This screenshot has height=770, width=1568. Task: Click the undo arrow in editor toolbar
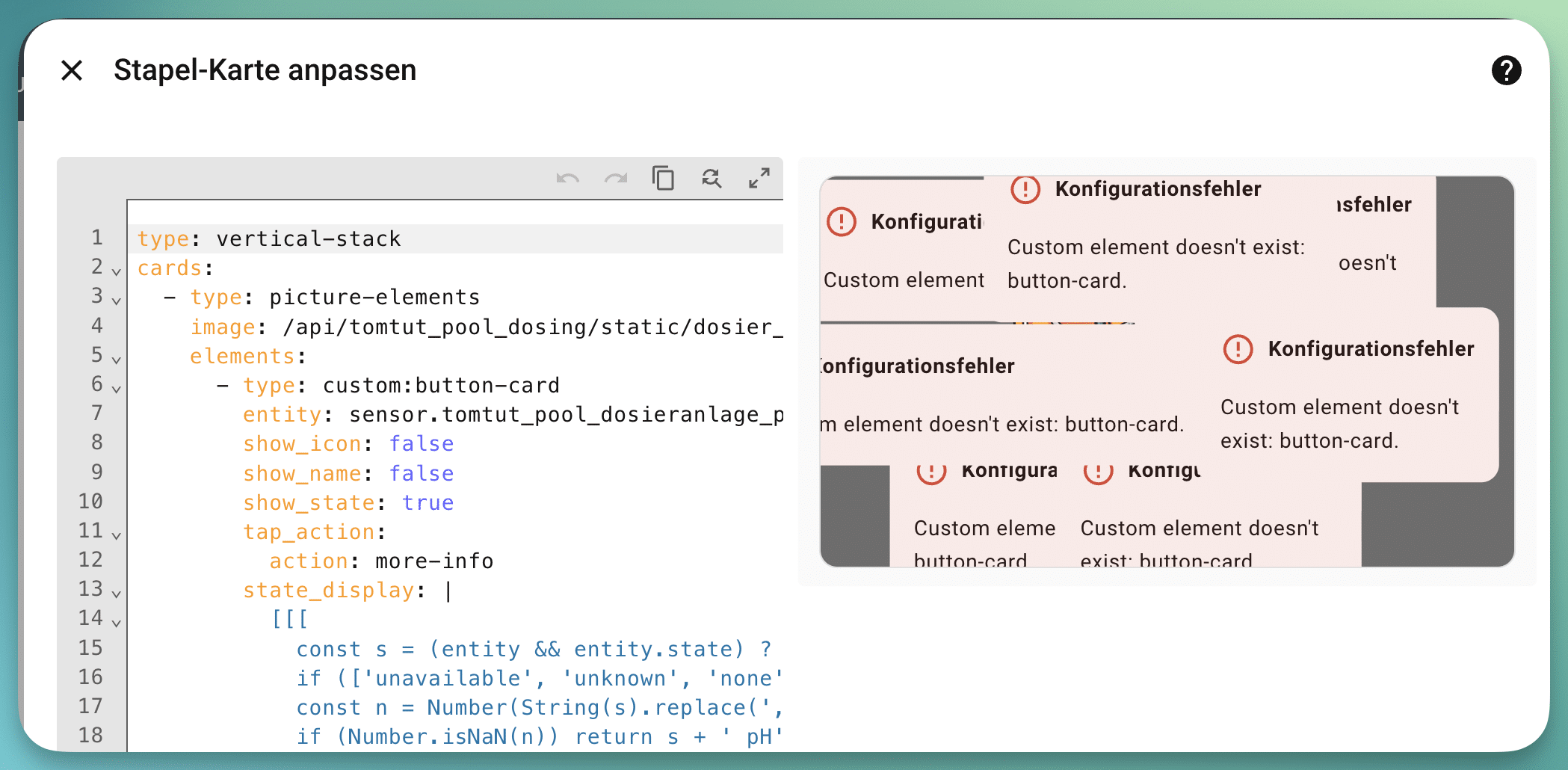(567, 179)
